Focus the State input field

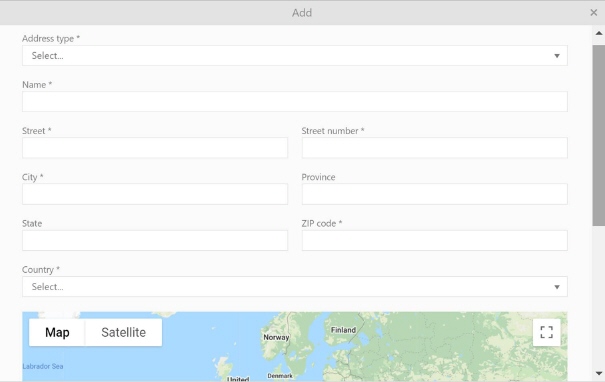[x=155, y=240]
